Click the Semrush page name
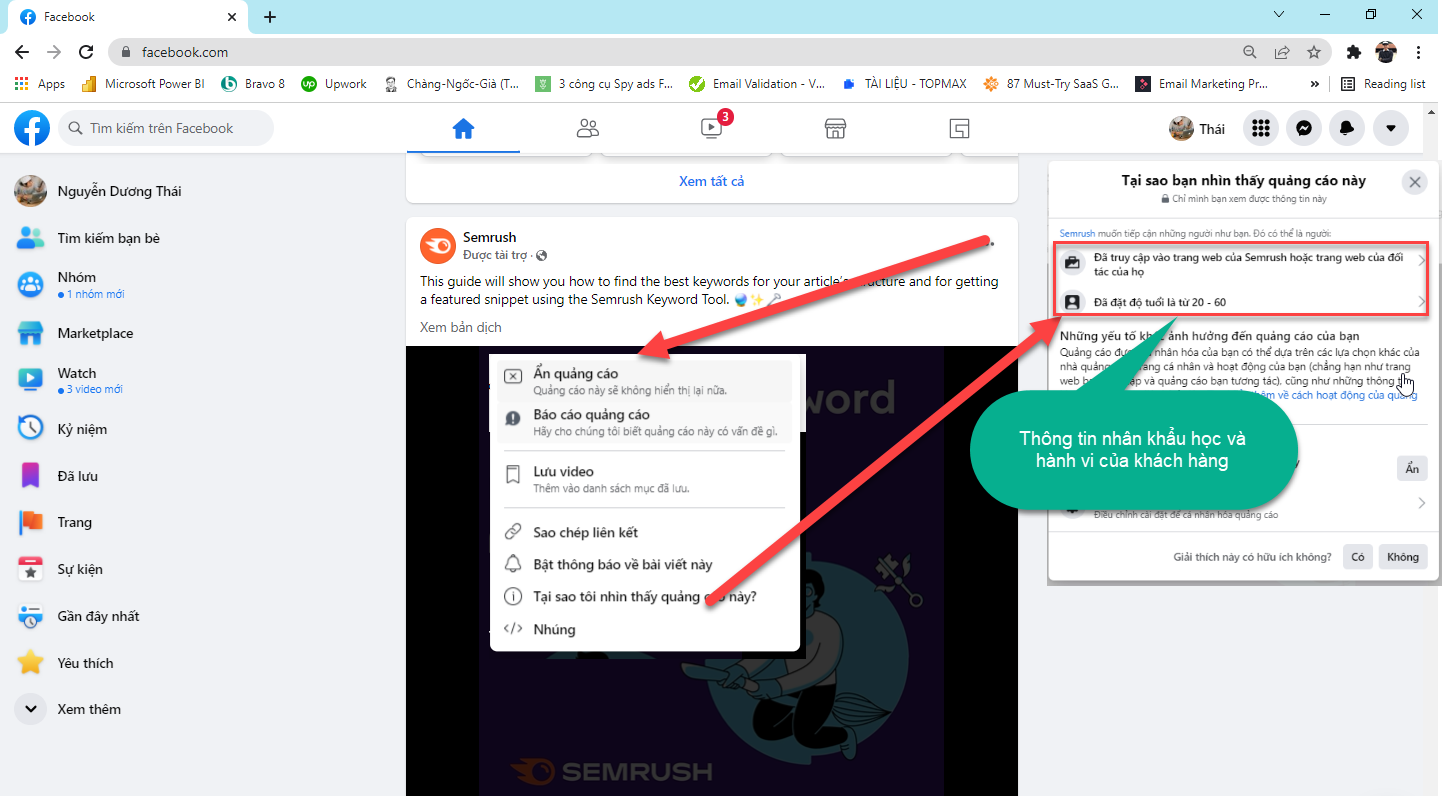The width and height of the screenshot is (1442, 796). (x=489, y=238)
